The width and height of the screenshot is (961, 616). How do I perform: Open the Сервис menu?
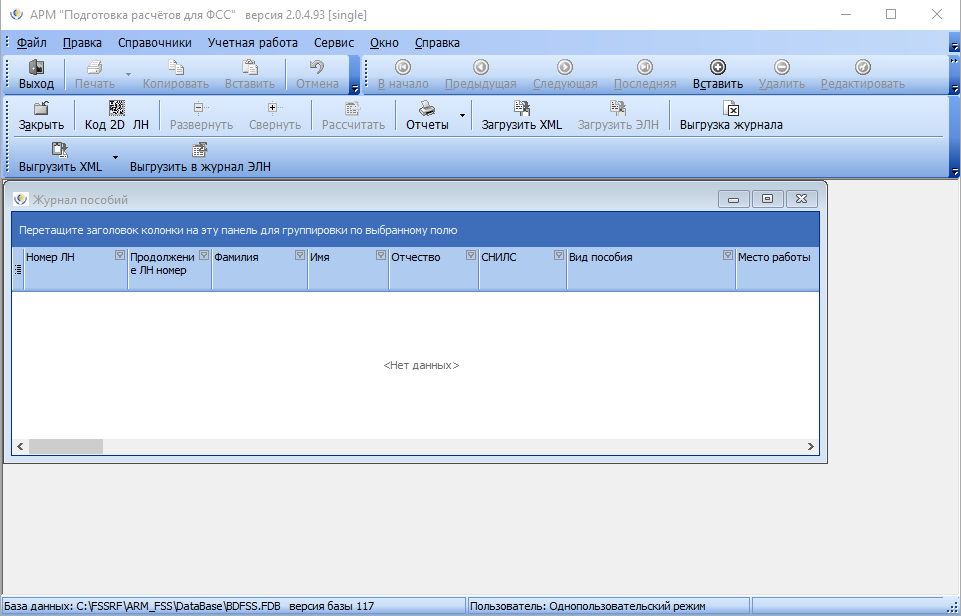(x=334, y=43)
